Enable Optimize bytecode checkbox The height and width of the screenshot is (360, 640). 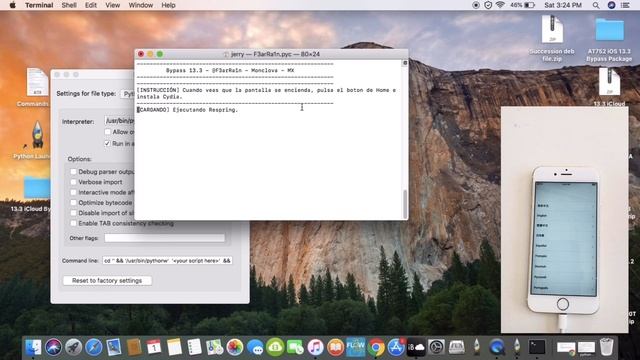coord(73,202)
